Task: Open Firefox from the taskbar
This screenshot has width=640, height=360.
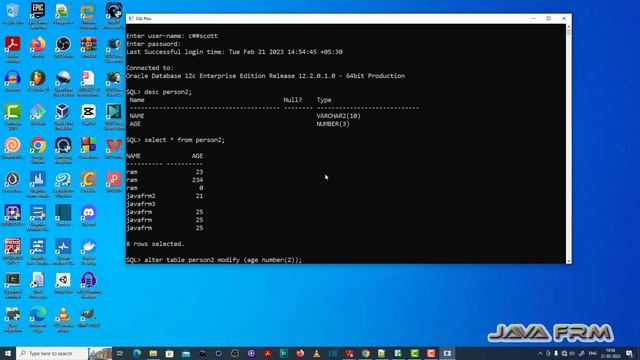Action: click(300, 353)
